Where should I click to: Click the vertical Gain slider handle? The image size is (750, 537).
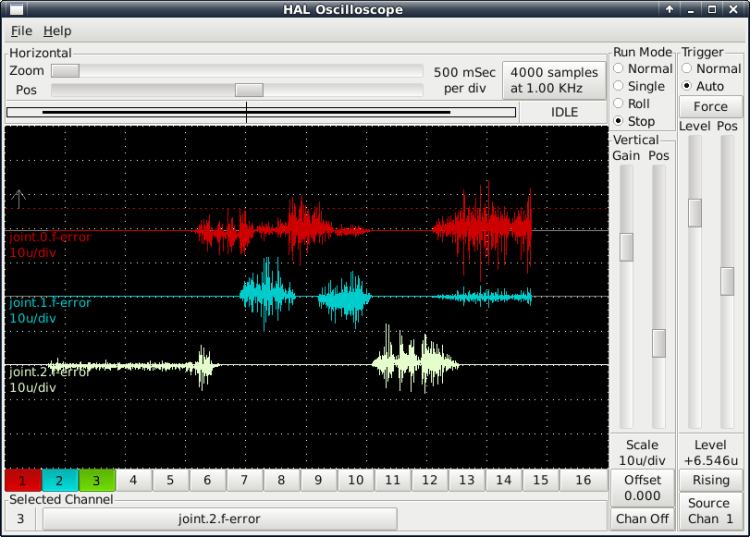tap(626, 246)
